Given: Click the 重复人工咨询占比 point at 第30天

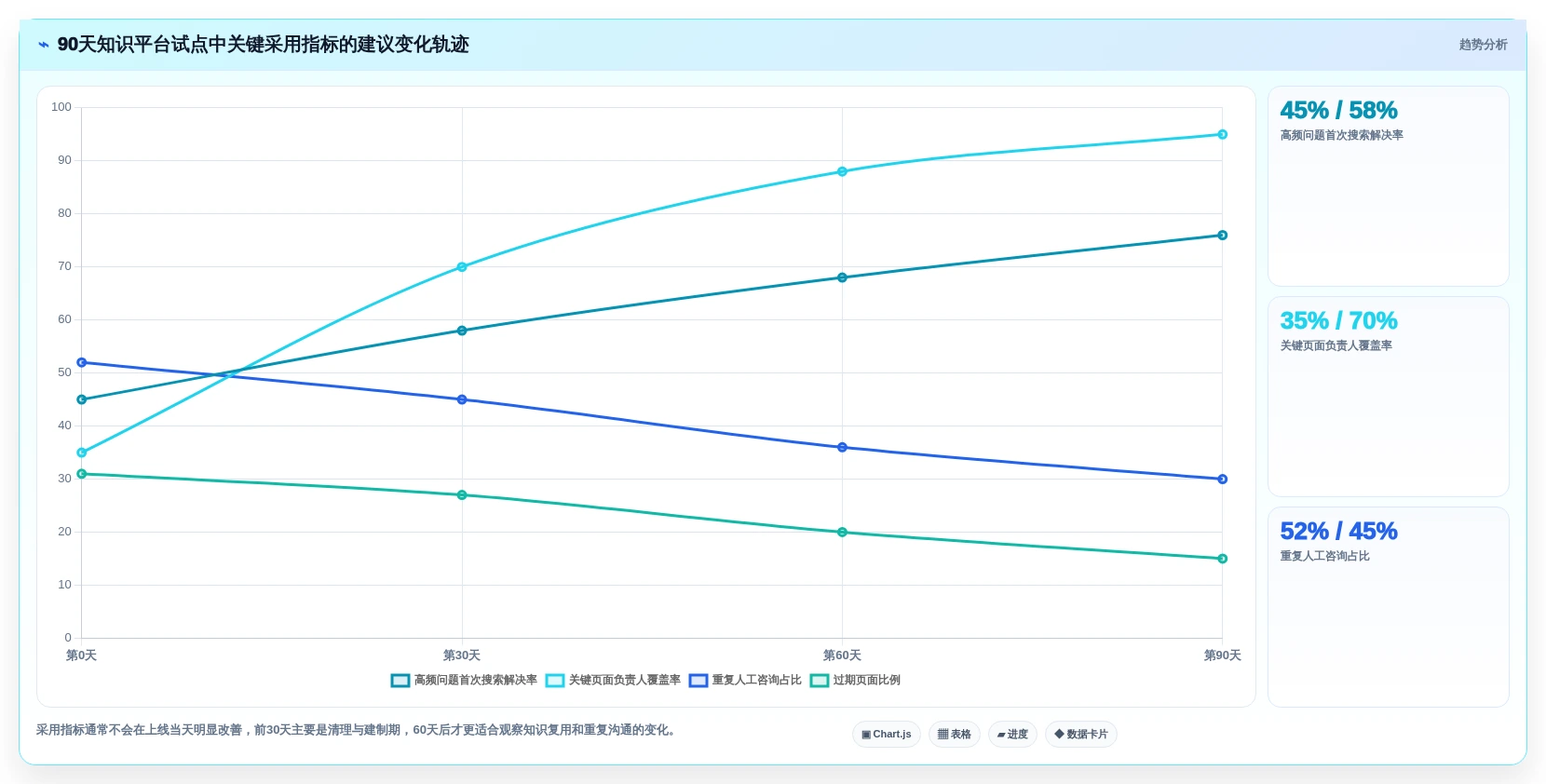Looking at the screenshot, I should pyautogui.click(x=462, y=399).
